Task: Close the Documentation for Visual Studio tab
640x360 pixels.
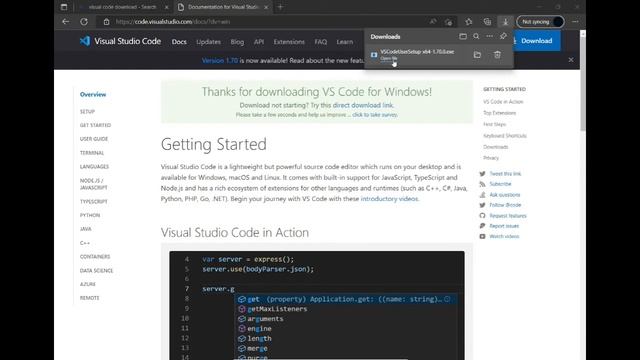Action: [266, 7]
